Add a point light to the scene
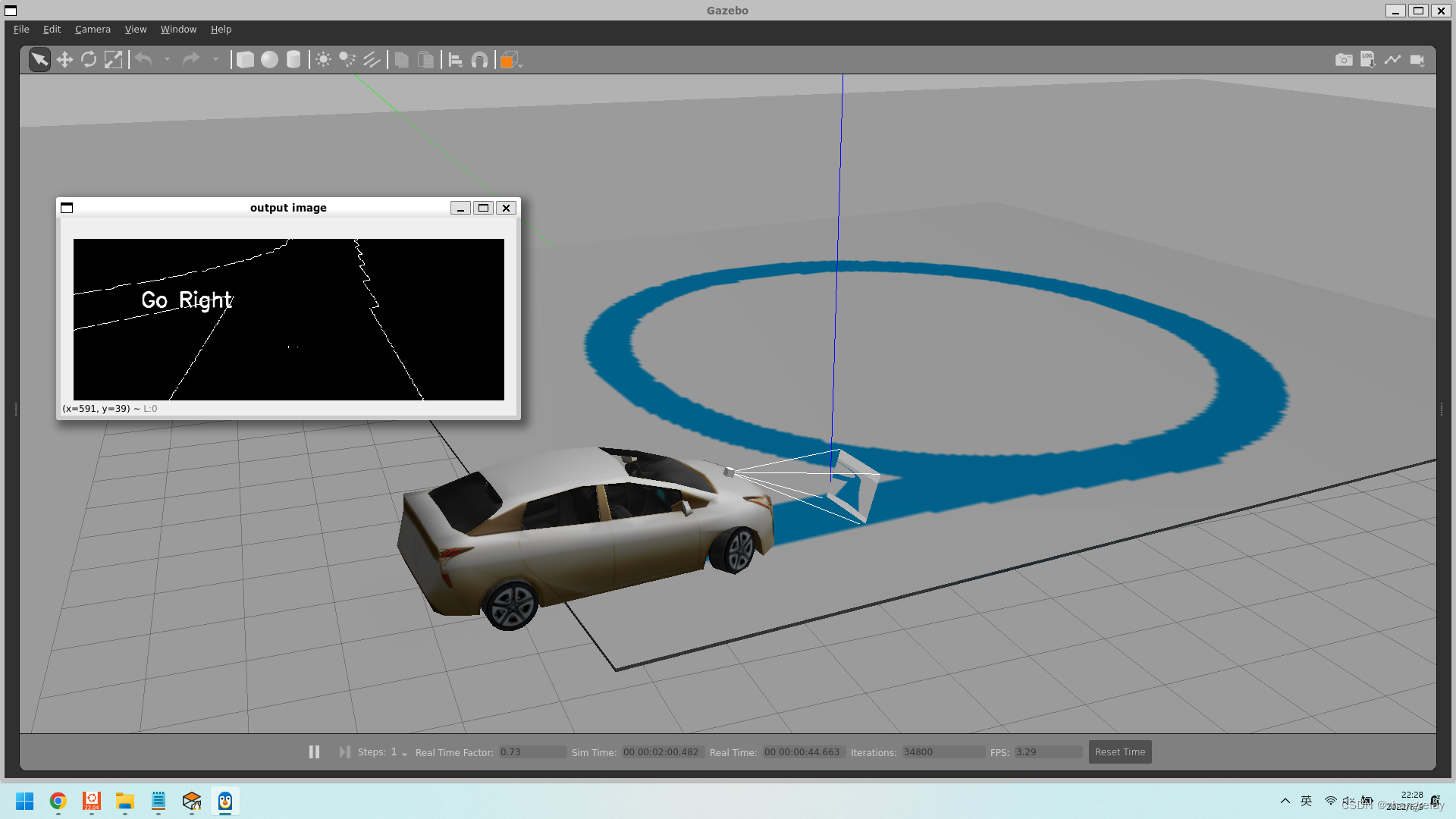Screen dimensions: 1456x819 click(322, 60)
